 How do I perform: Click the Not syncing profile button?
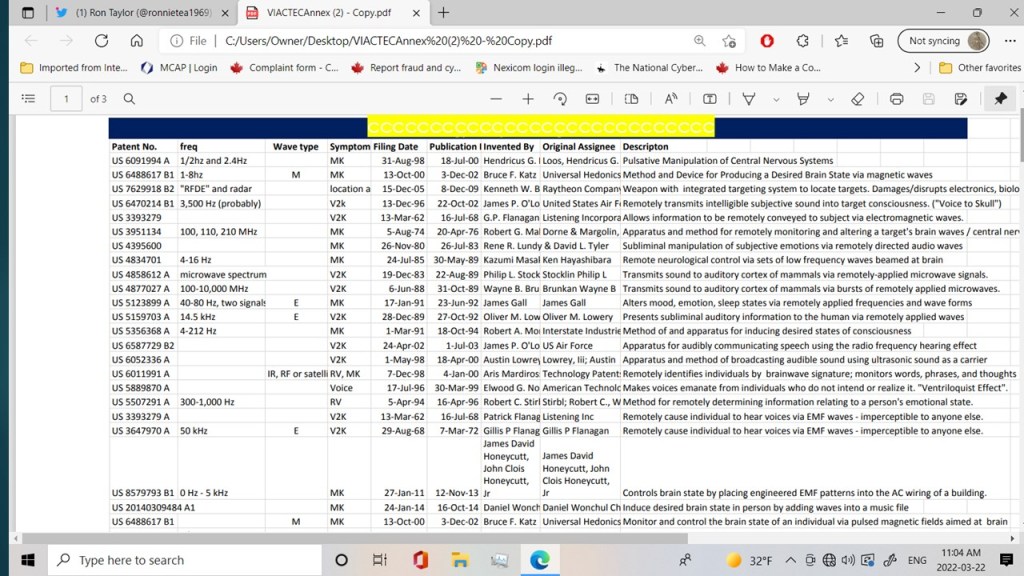(944, 41)
